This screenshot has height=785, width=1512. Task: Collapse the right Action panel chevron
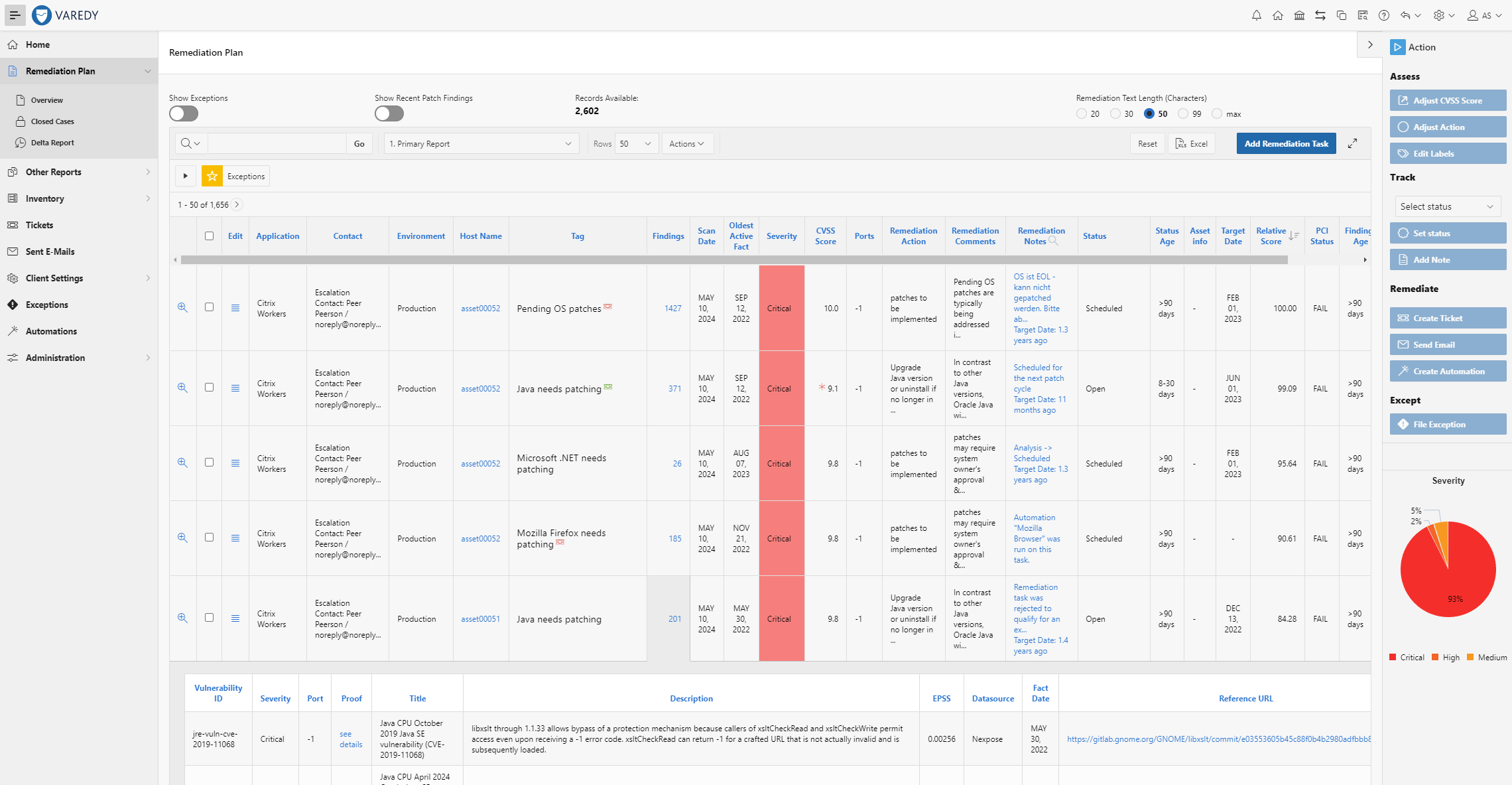point(1370,45)
